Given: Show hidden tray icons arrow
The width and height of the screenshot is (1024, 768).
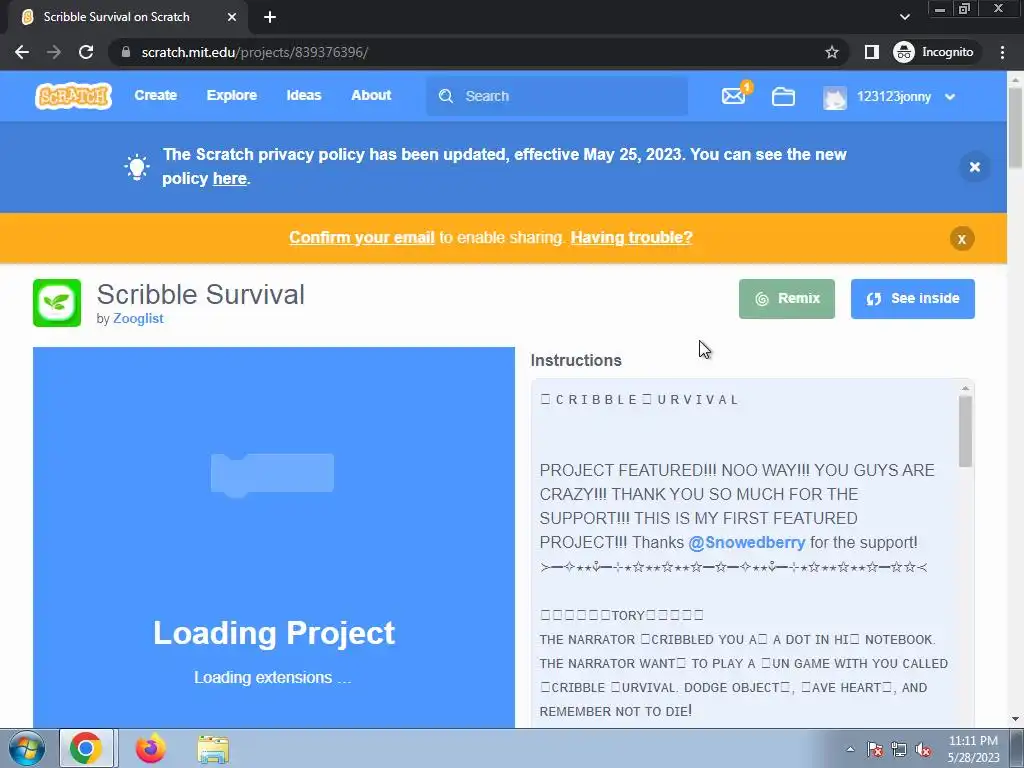Looking at the screenshot, I should click(x=850, y=749).
